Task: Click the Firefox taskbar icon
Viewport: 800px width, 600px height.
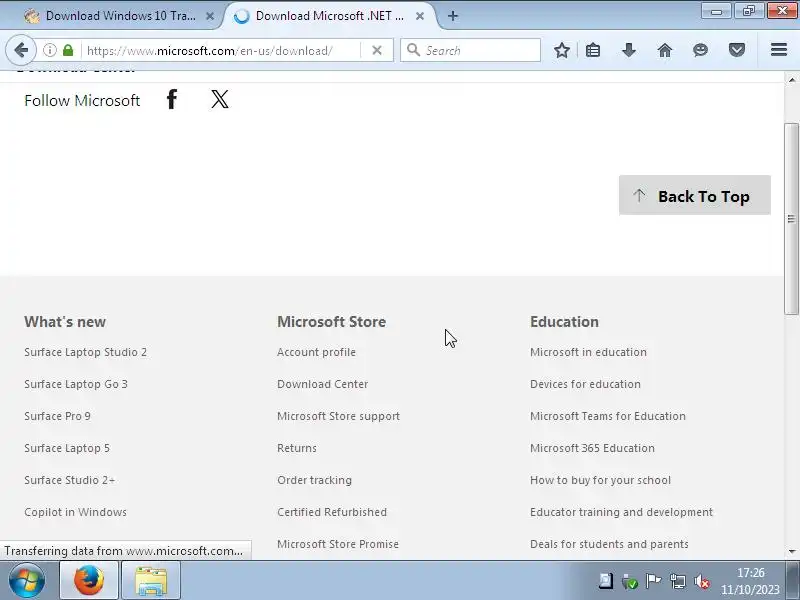Action: click(x=89, y=581)
